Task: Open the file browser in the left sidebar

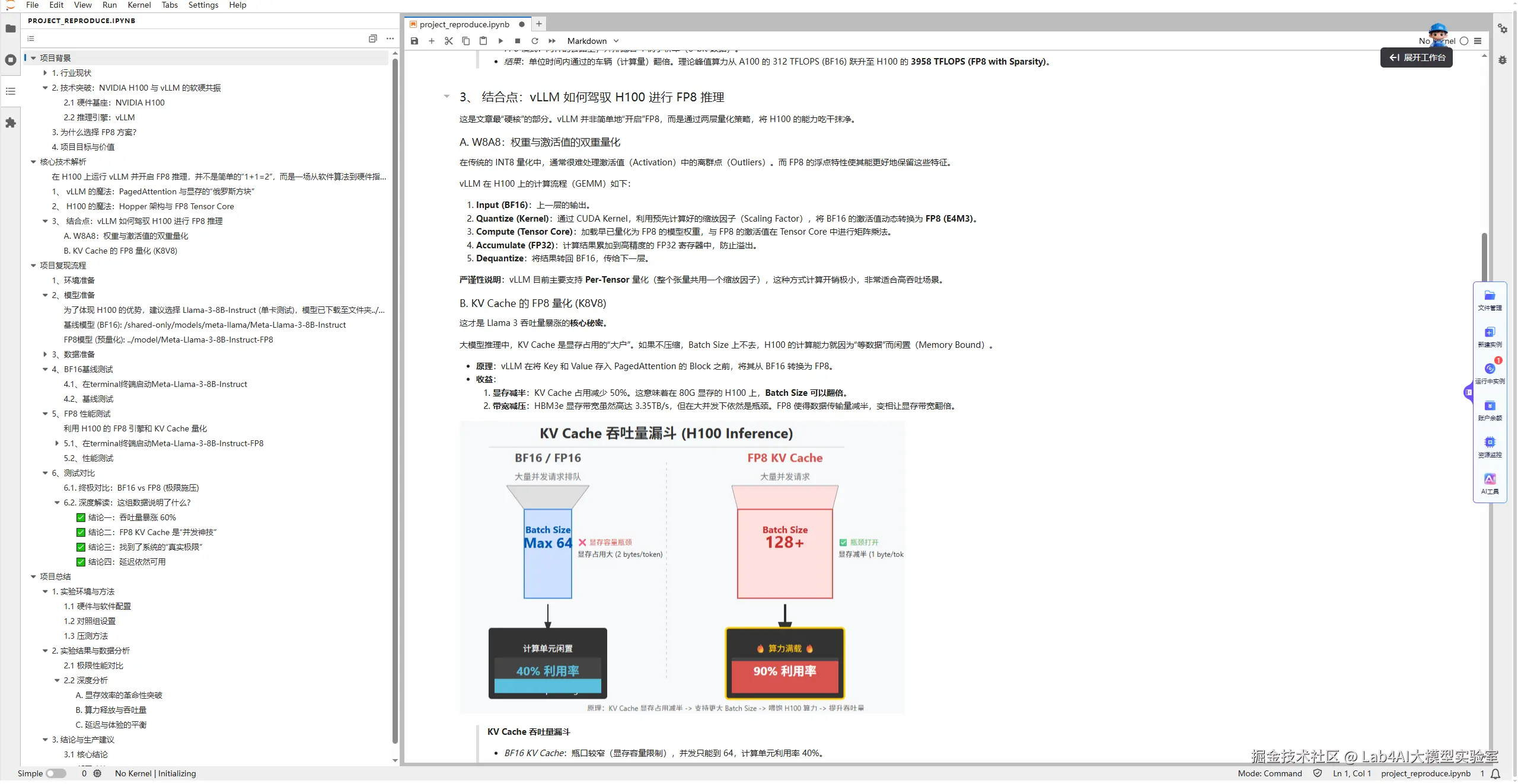Action: (x=10, y=28)
